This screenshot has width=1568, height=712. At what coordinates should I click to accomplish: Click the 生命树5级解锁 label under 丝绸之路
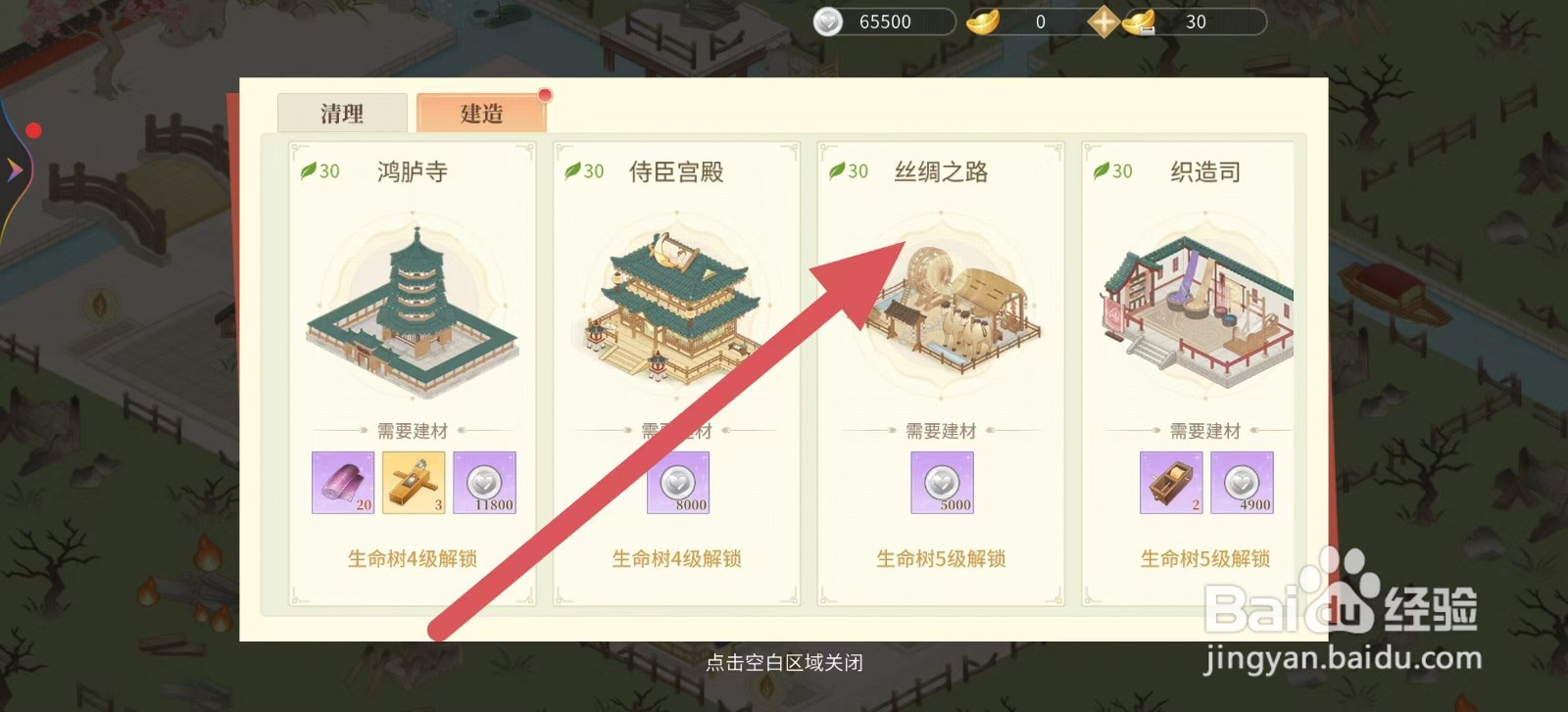click(941, 559)
